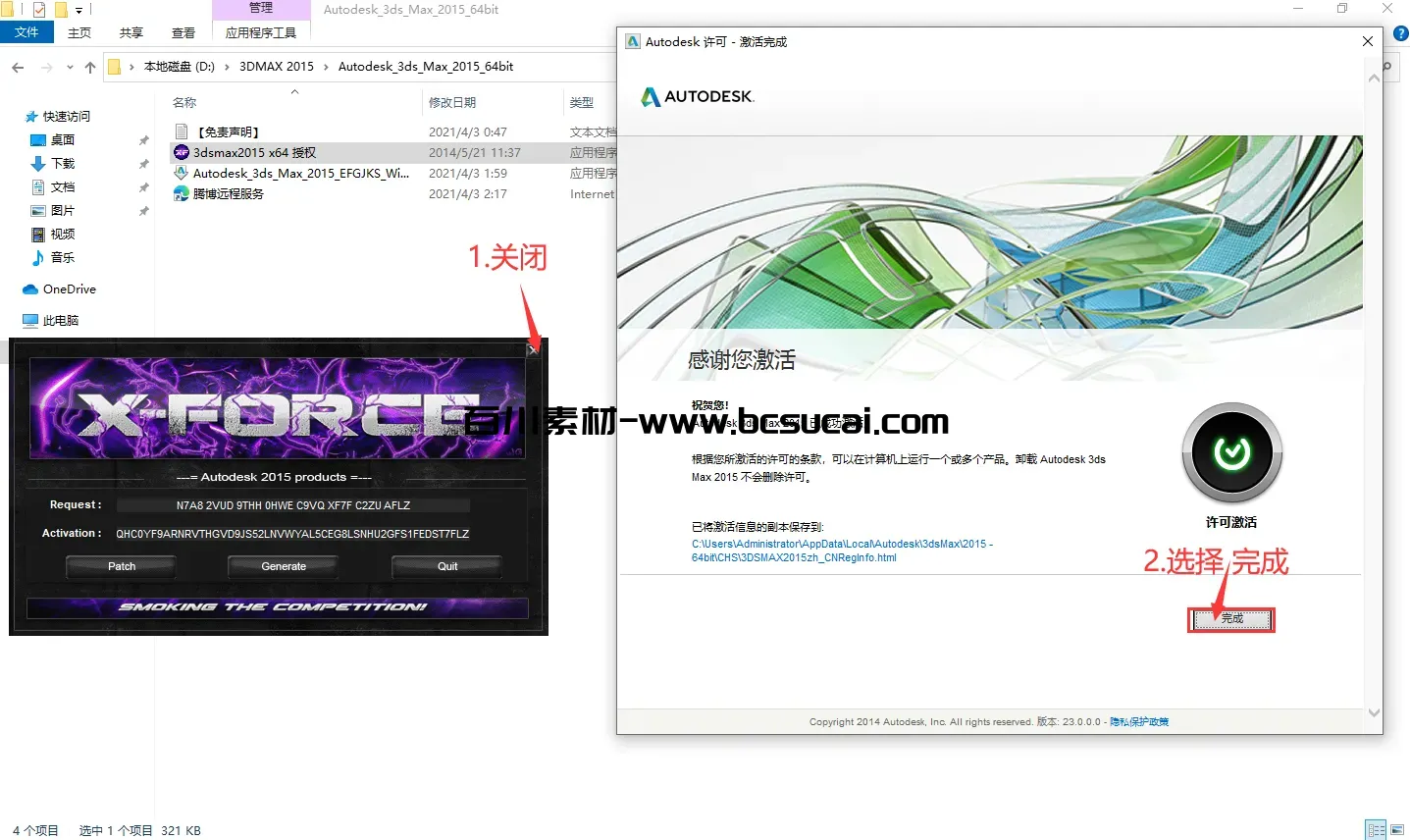The image size is (1410, 840).
Task: Click the new folder icon in title bar
Action: [x=60, y=10]
